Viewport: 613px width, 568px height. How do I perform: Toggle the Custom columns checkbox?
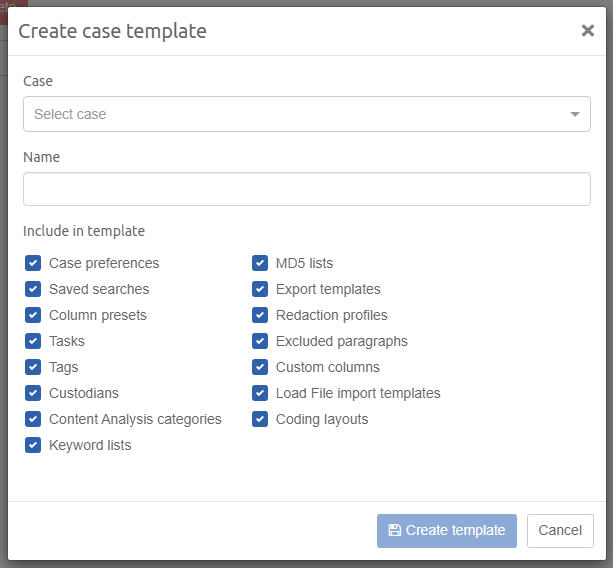[260, 367]
